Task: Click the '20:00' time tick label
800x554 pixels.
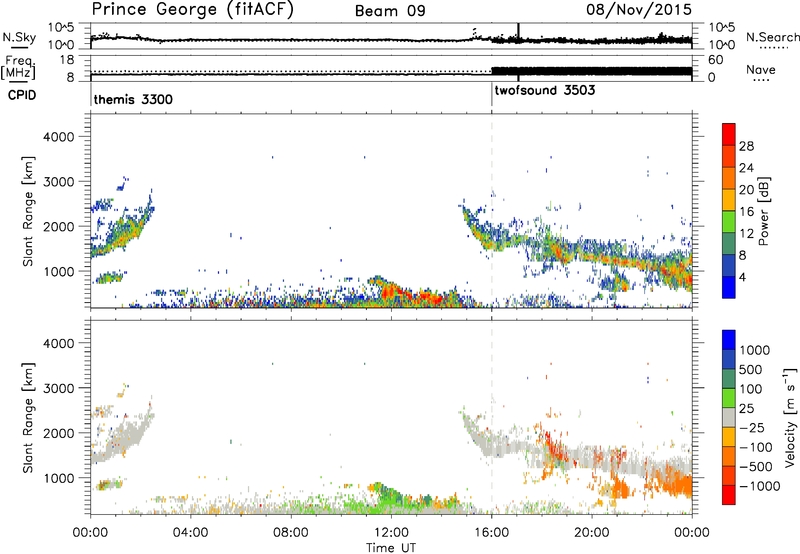Action: 592,533
